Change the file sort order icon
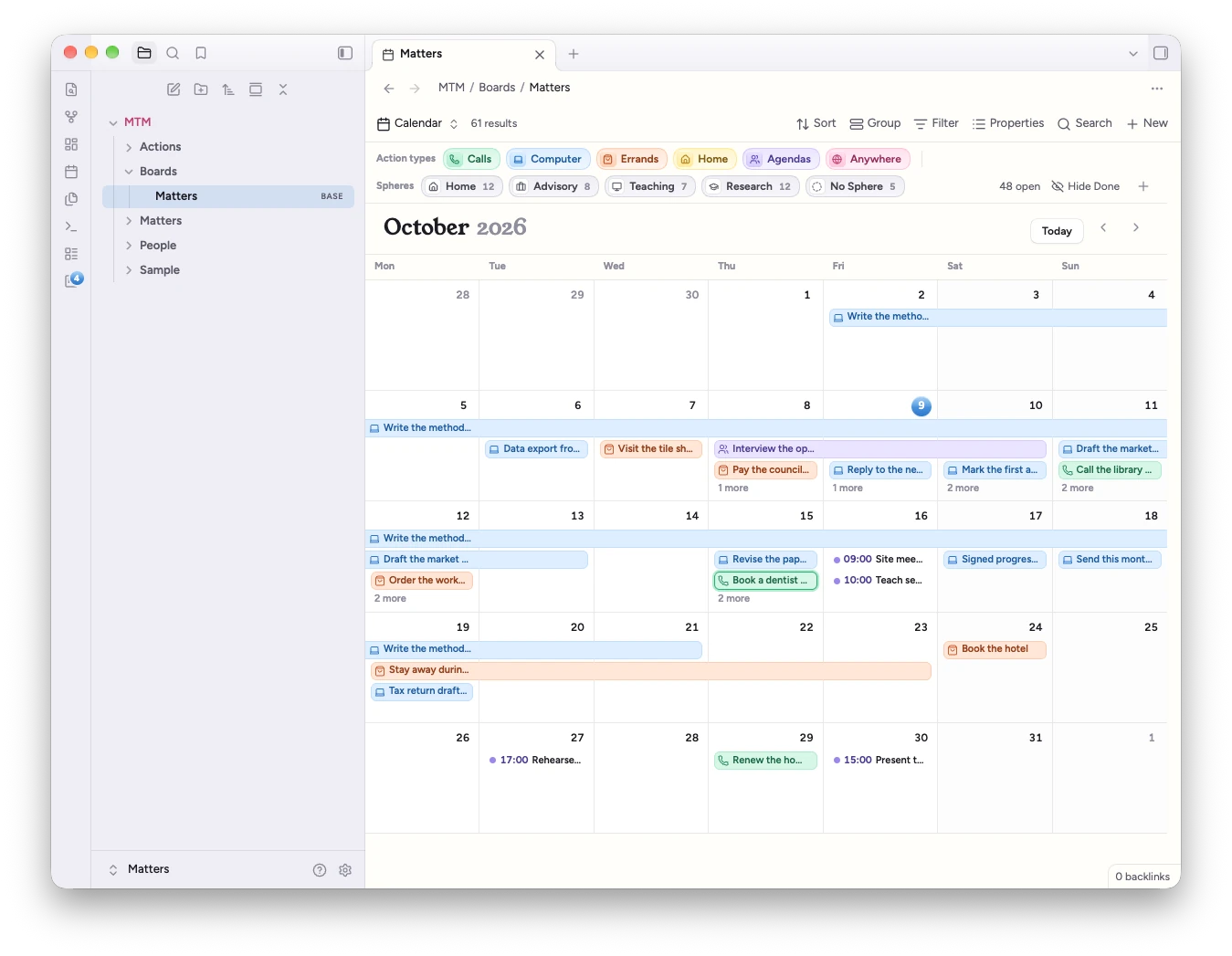 (x=228, y=89)
